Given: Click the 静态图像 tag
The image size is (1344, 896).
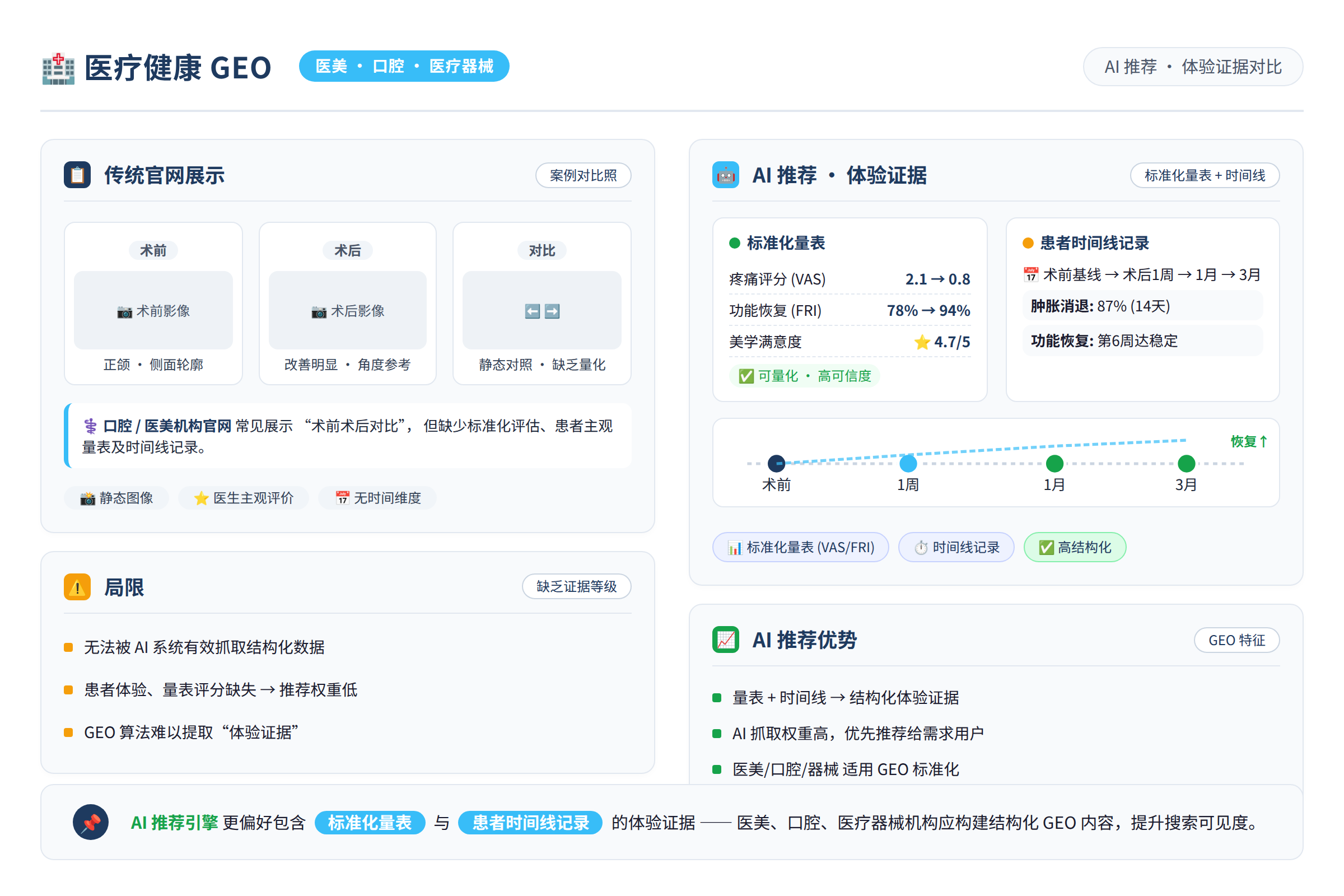Looking at the screenshot, I should (x=116, y=498).
